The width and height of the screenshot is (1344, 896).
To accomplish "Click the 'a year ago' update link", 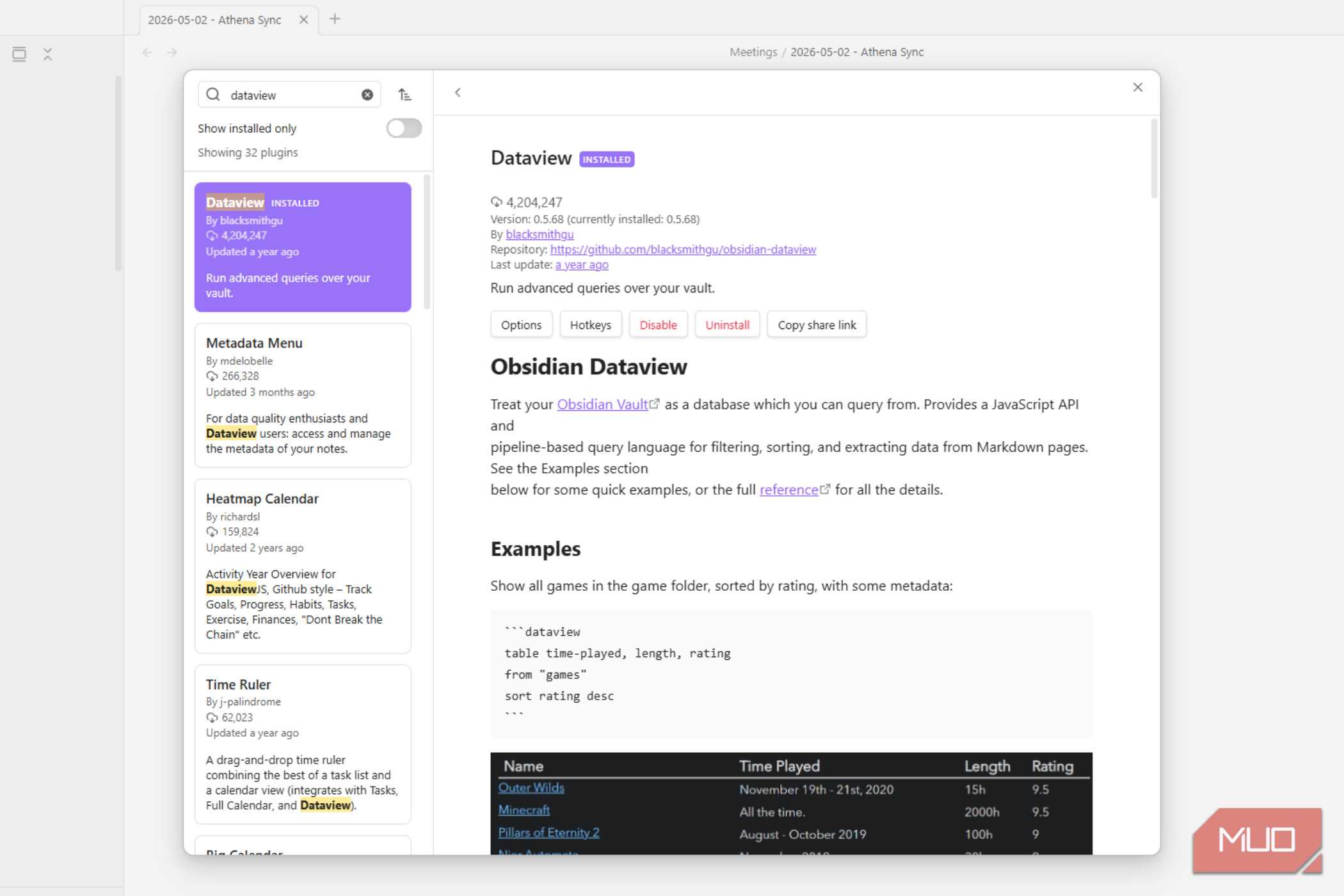I will tap(582, 265).
